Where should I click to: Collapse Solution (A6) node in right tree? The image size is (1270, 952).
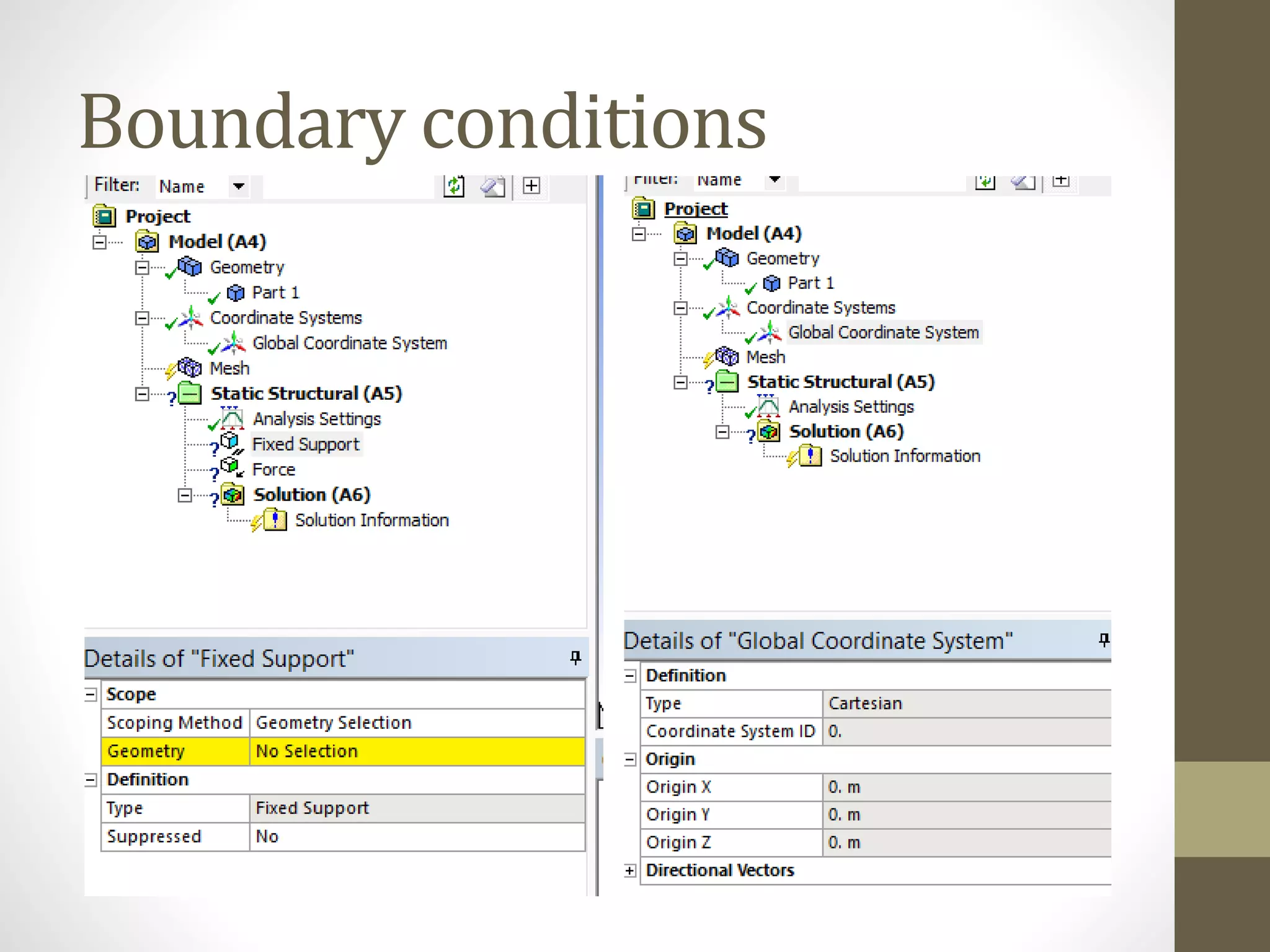pyautogui.click(x=722, y=432)
